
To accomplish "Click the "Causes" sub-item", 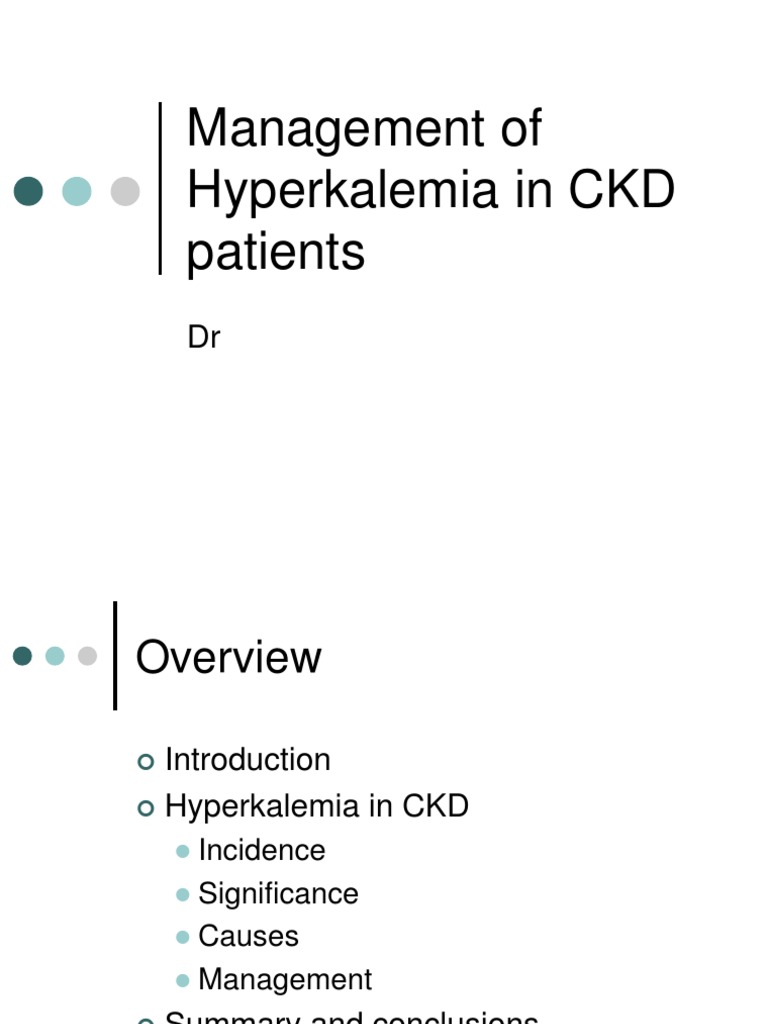I will (x=248, y=936).
